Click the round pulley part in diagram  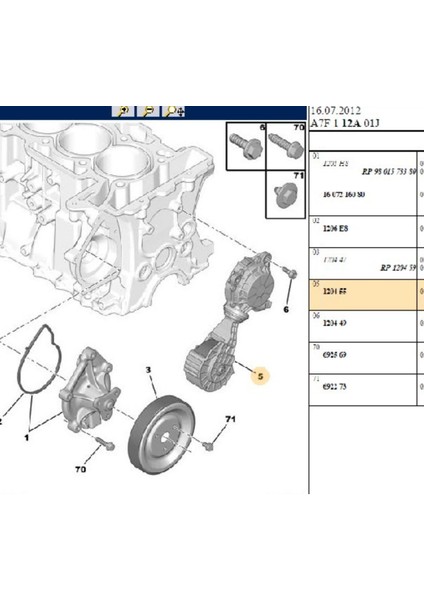[162, 435]
